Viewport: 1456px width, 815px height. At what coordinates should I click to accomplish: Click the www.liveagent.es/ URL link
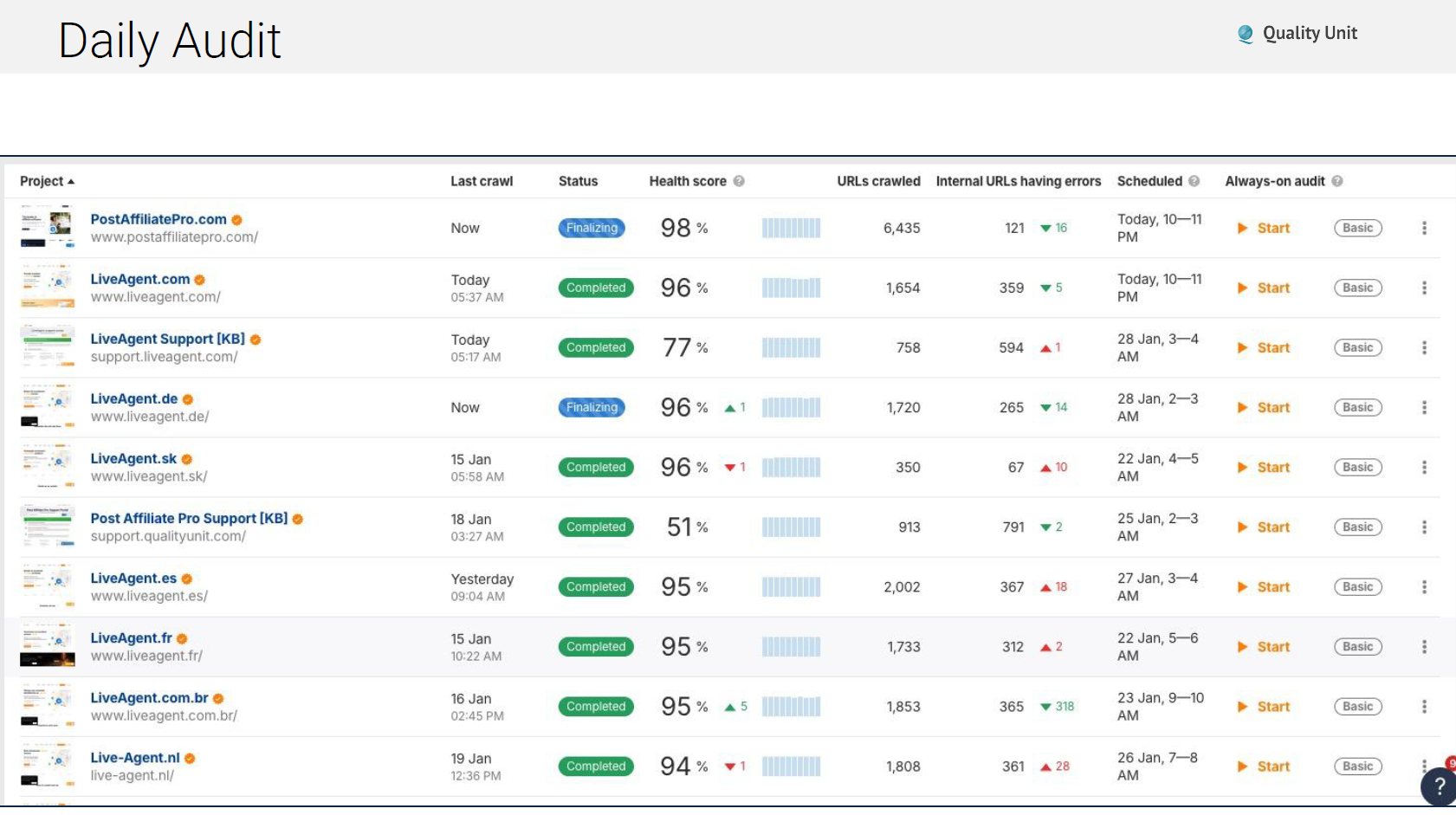pos(148,596)
